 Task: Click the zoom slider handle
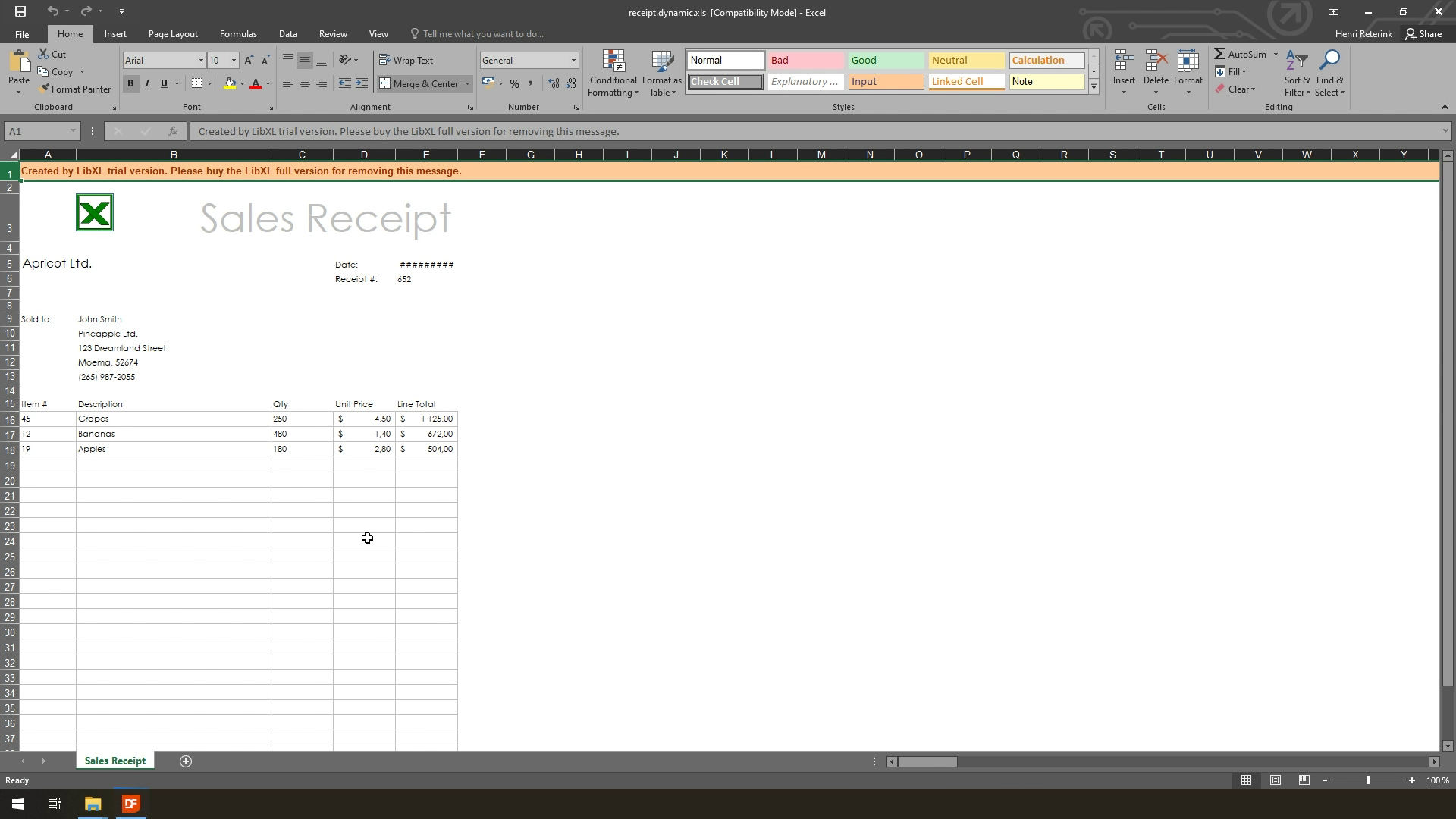point(1368,780)
